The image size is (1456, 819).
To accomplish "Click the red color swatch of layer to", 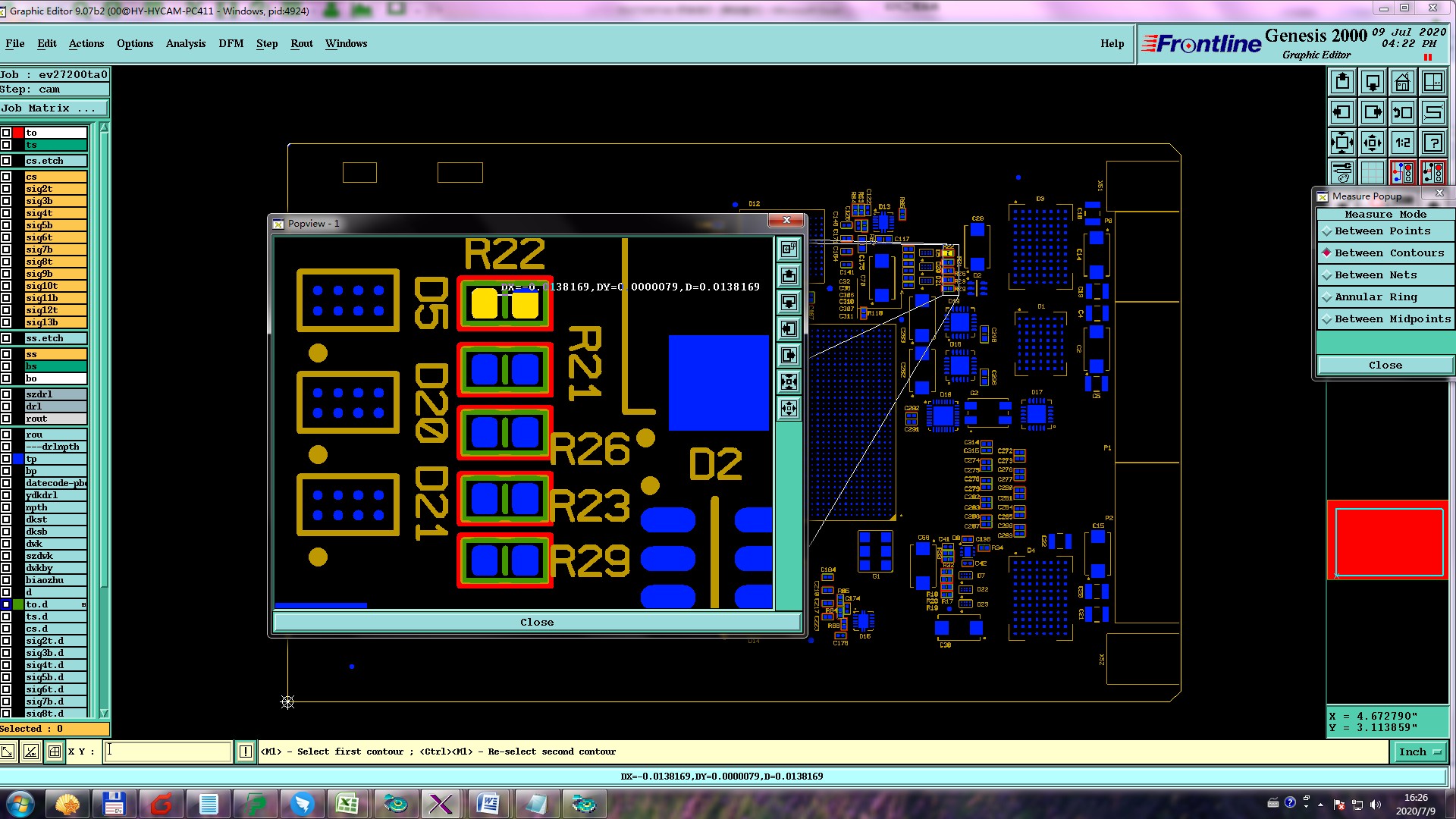I will (x=18, y=133).
